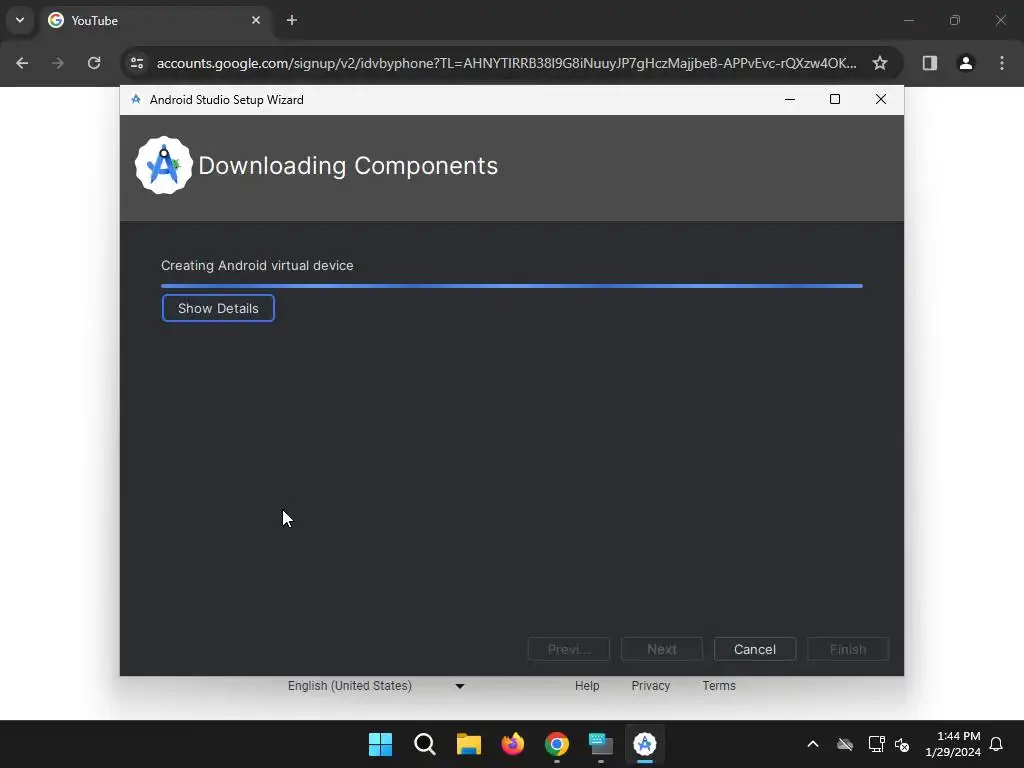
Task: Select the YouTube browser tab
Action: click(x=155, y=20)
